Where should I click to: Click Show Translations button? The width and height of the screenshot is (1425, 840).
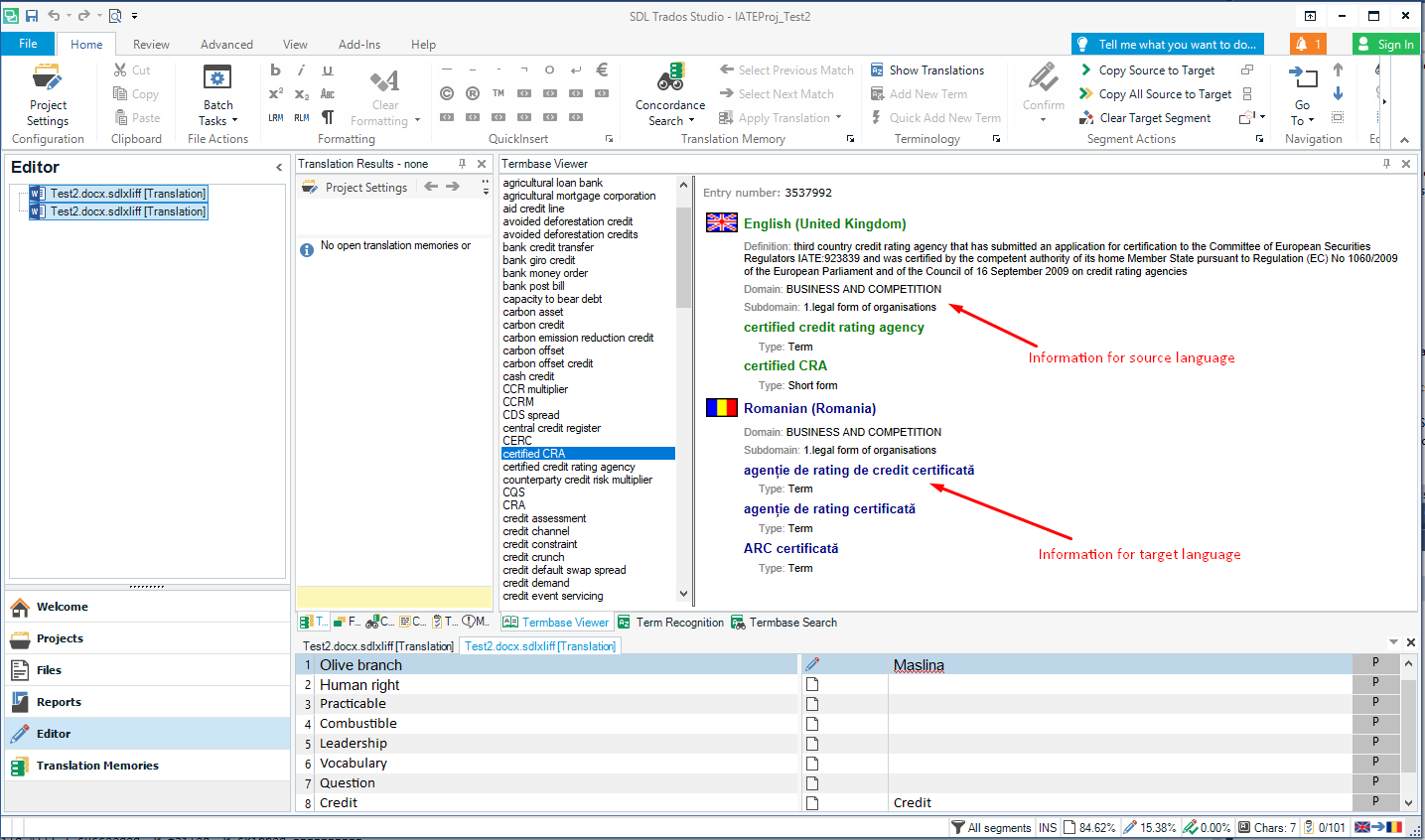926,70
